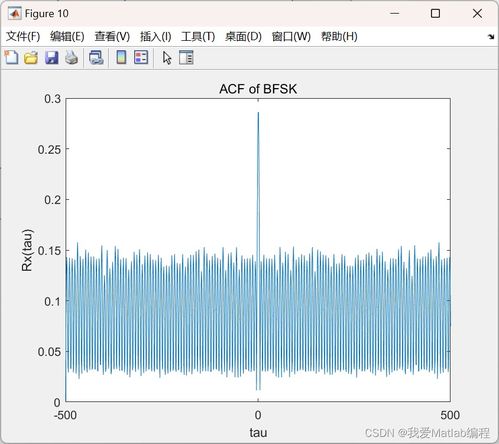Open the 编辑(E) menu

[x=67, y=36]
